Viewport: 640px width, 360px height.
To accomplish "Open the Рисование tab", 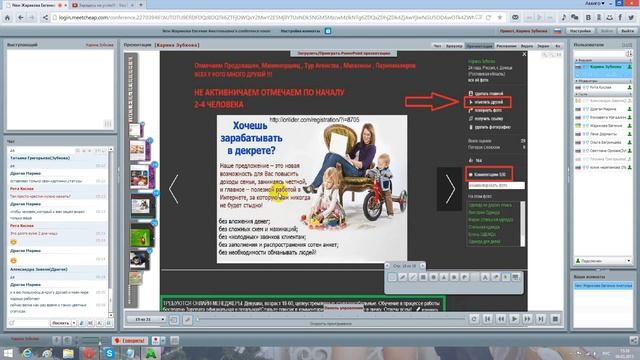I will click(x=506, y=46).
